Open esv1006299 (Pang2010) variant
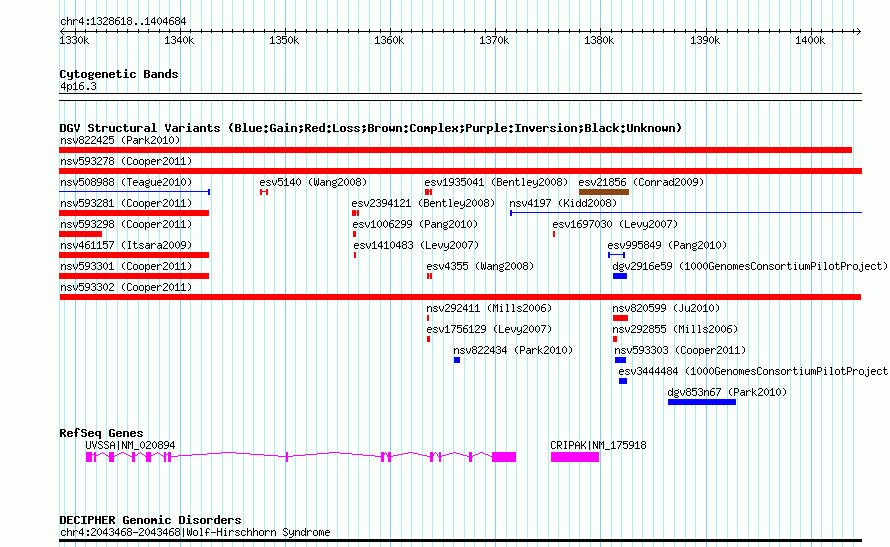The image size is (890, 547). point(415,224)
